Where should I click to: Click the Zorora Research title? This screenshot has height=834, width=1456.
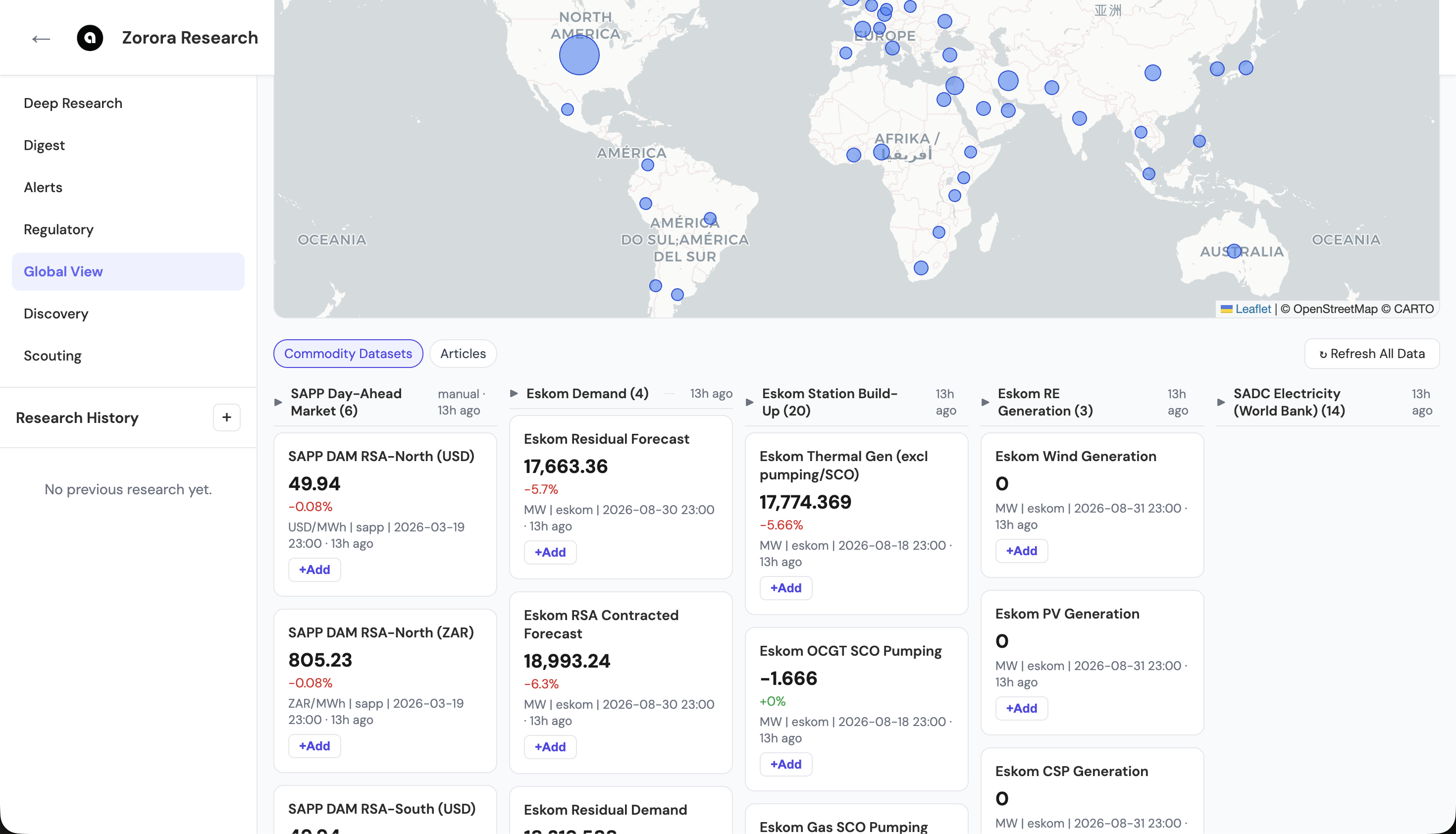190,38
